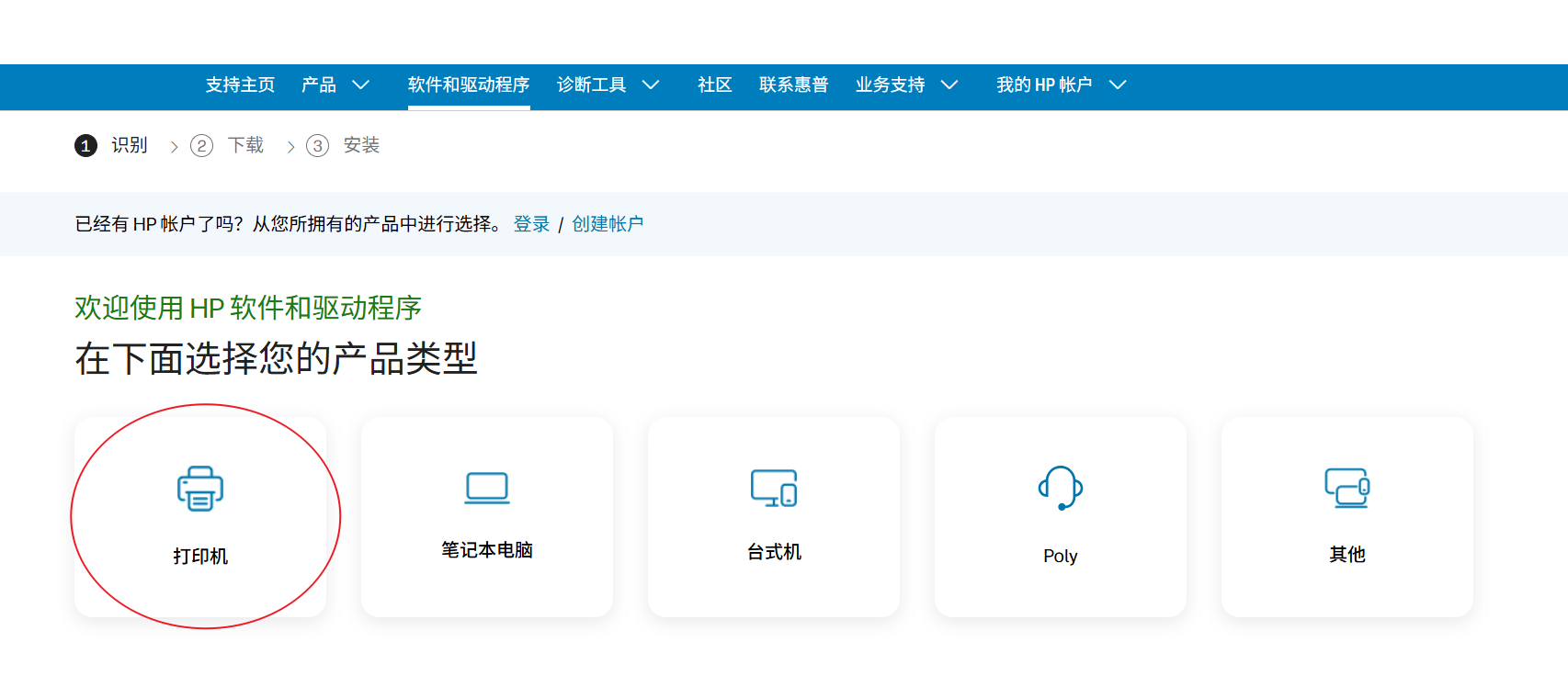This screenshot has width=1568, height=687.
Task: Open the 产品 menu label
Action: [x=319, y=85]
